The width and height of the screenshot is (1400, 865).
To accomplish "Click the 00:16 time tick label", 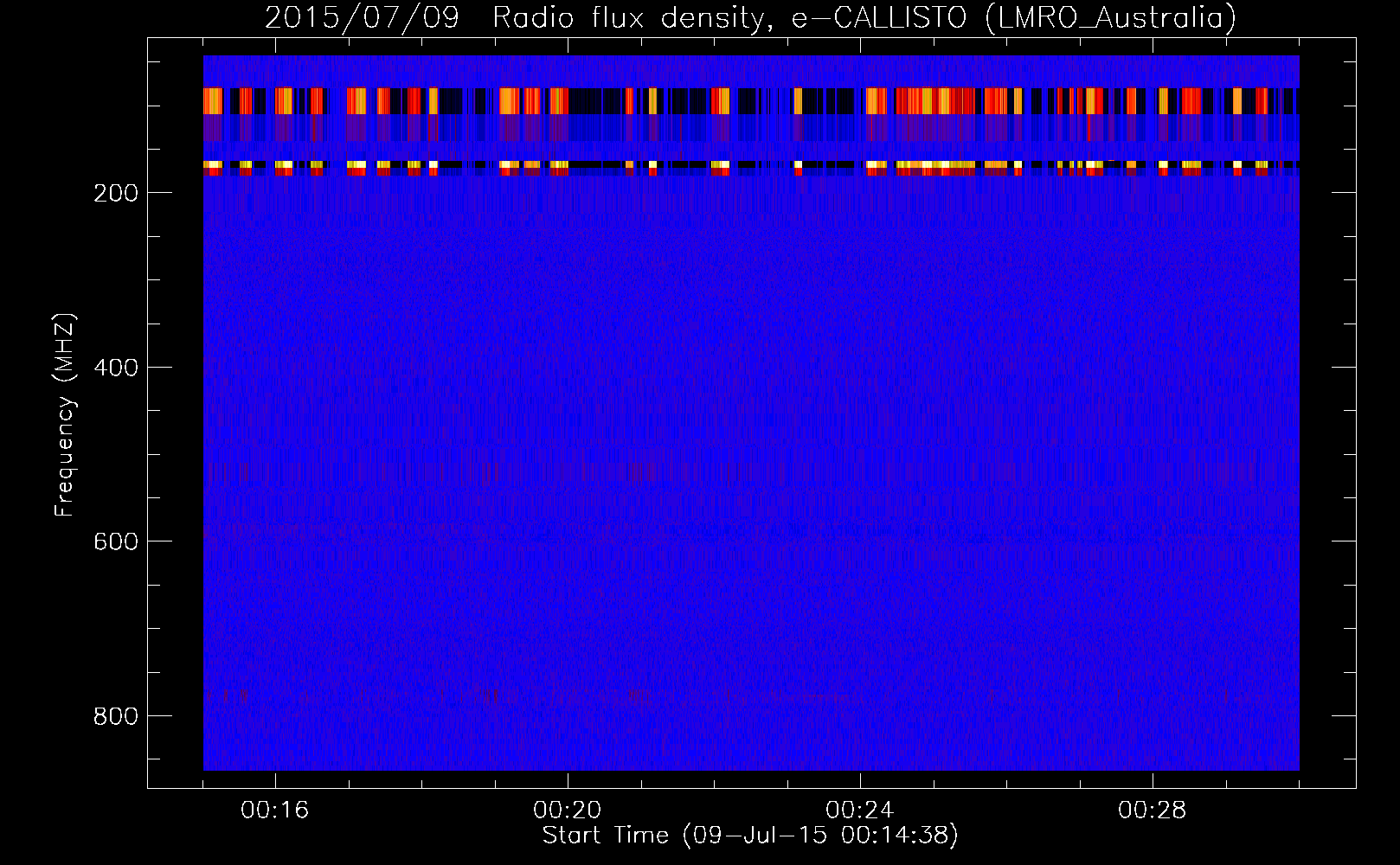I will [275, 811].
